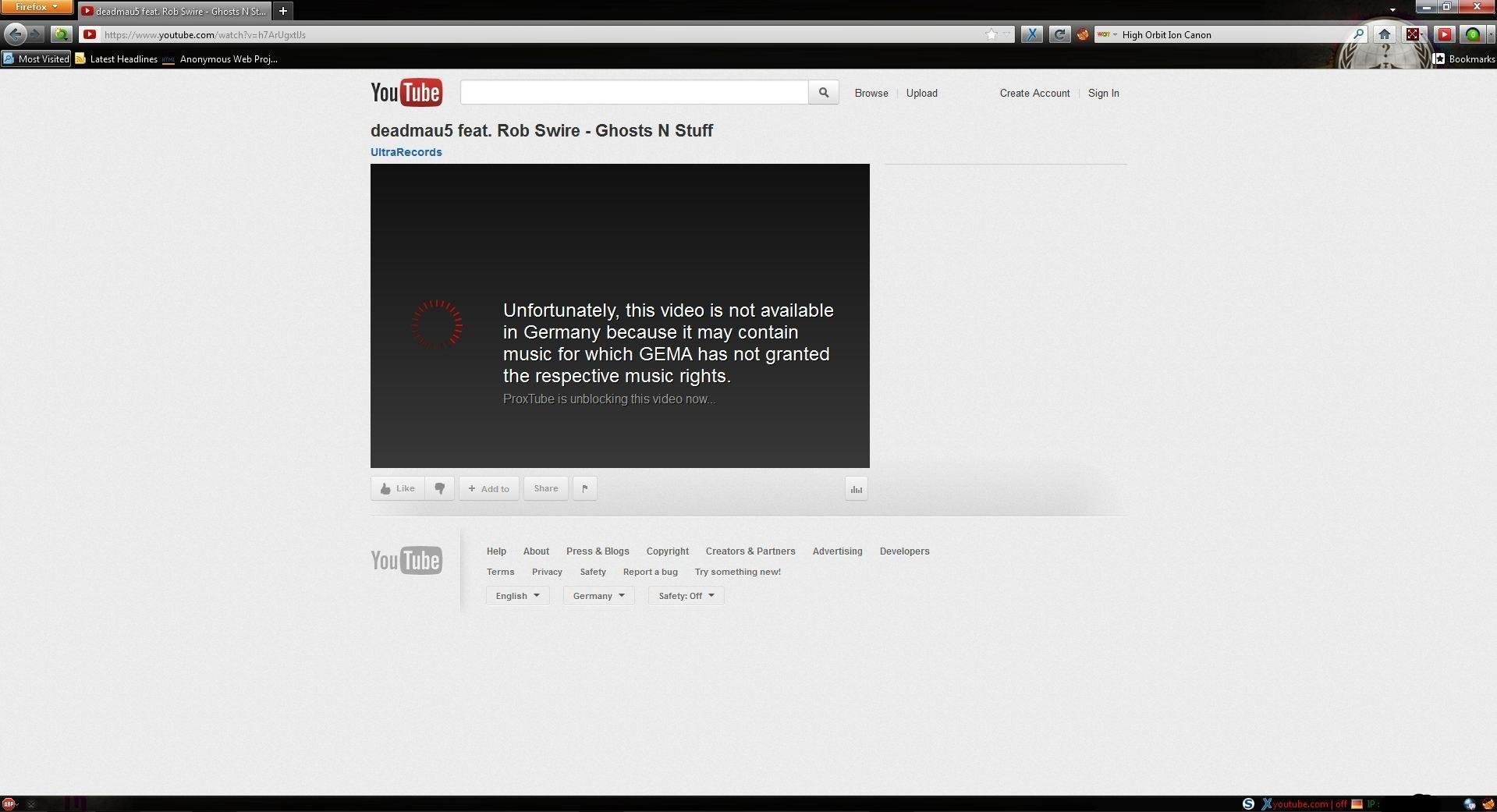The width and height of the screenshot is (1497, 812).
Task: Expand the Germany country dropdown
Action: (599, 596)
